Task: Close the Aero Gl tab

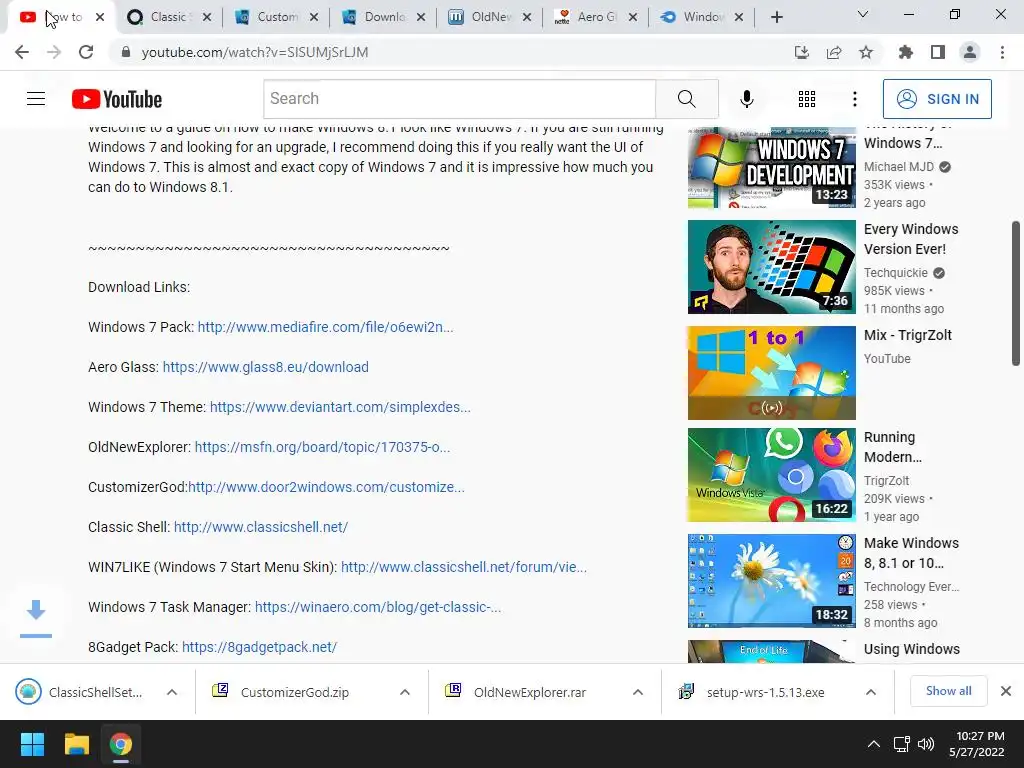Action: point(632,17)
